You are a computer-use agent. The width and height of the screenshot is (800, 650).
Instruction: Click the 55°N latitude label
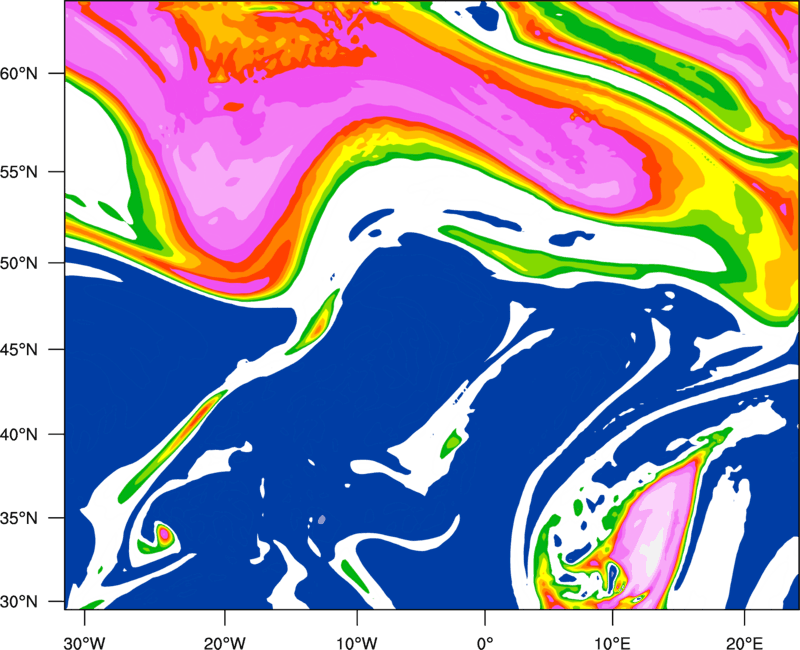pos(19,172)
